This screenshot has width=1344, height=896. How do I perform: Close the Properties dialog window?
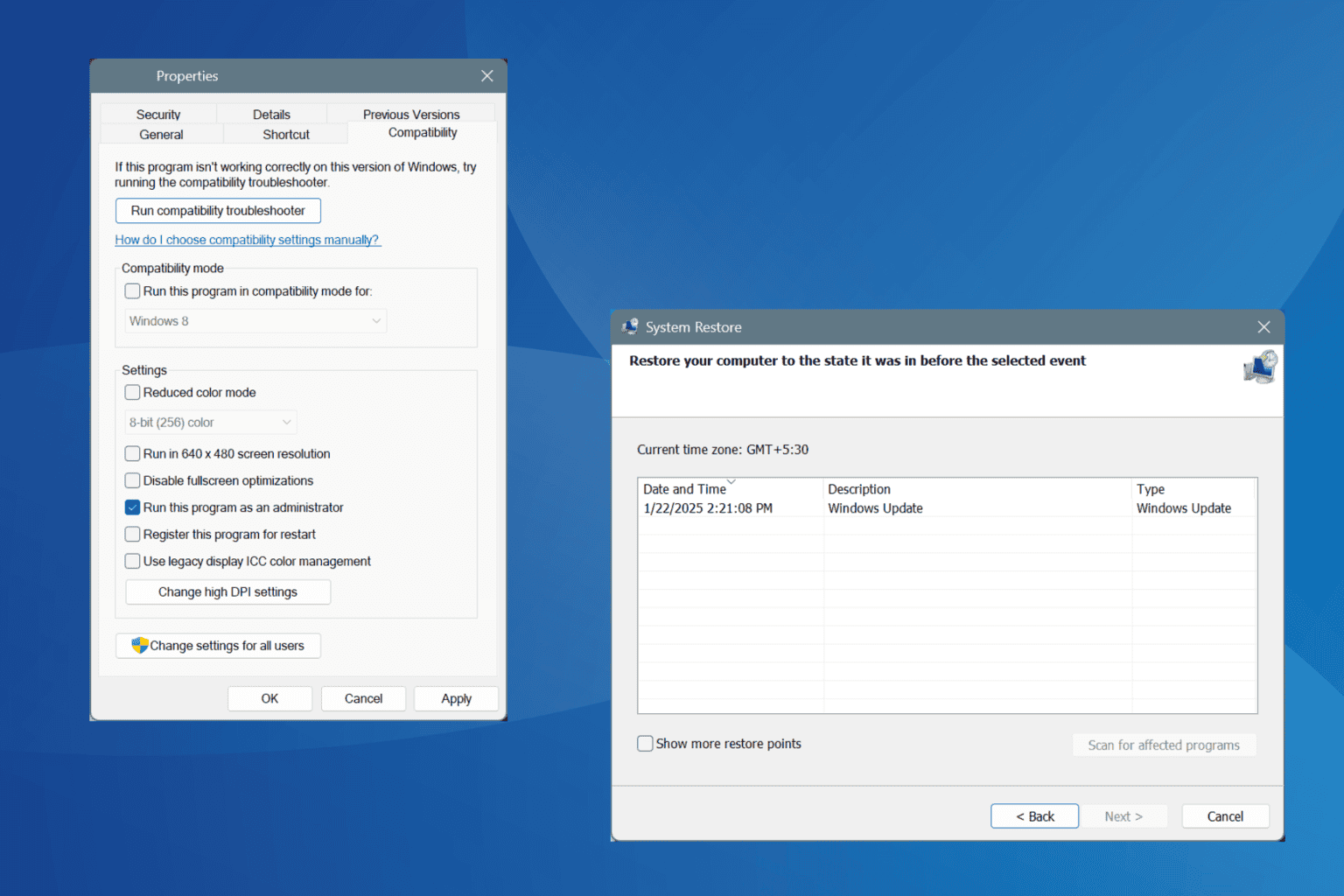click(487, 76)
